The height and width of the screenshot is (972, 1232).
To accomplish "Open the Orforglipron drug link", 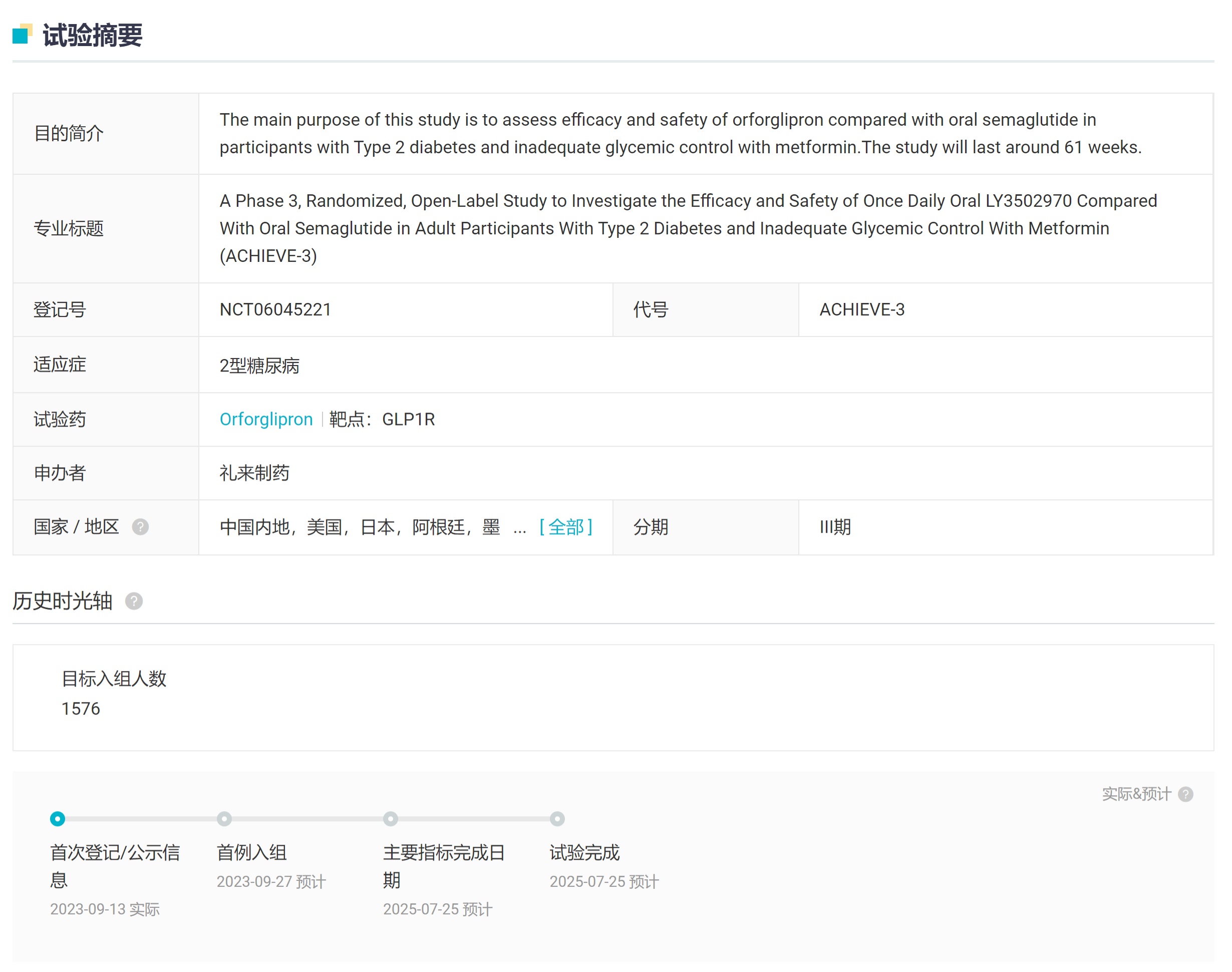I will pyautogui.click(x=266, y=420).
